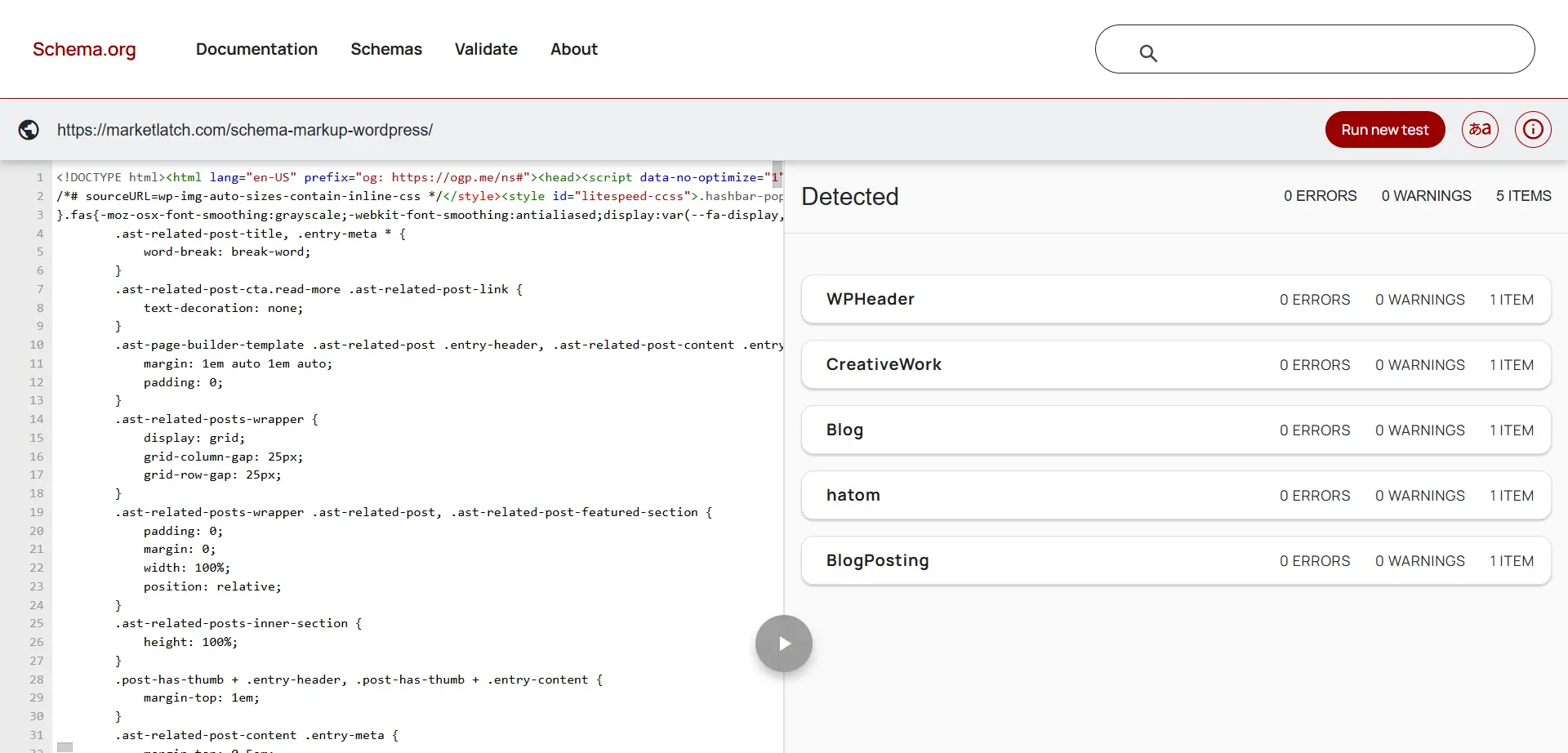Click the 0 ERRORS summary beside Detected
Viewport: 1568px width, 753px height.
[x=1320, y=196]
